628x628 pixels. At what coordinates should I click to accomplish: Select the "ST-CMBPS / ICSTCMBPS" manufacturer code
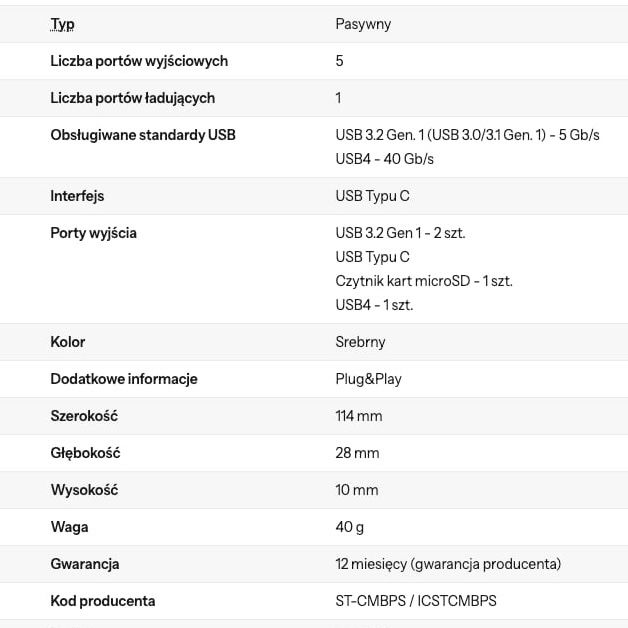[415, 601]
